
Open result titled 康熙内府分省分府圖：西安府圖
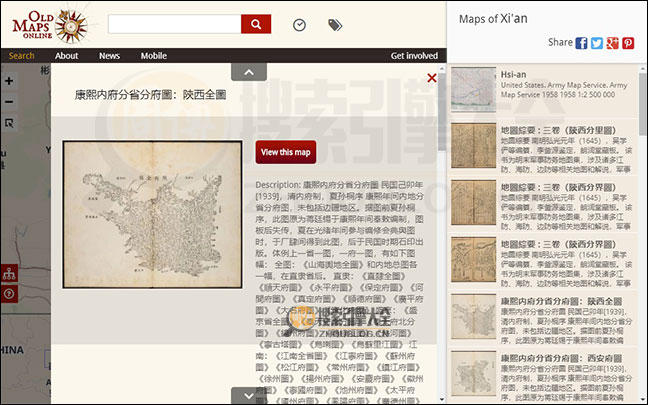click(562, 358)
